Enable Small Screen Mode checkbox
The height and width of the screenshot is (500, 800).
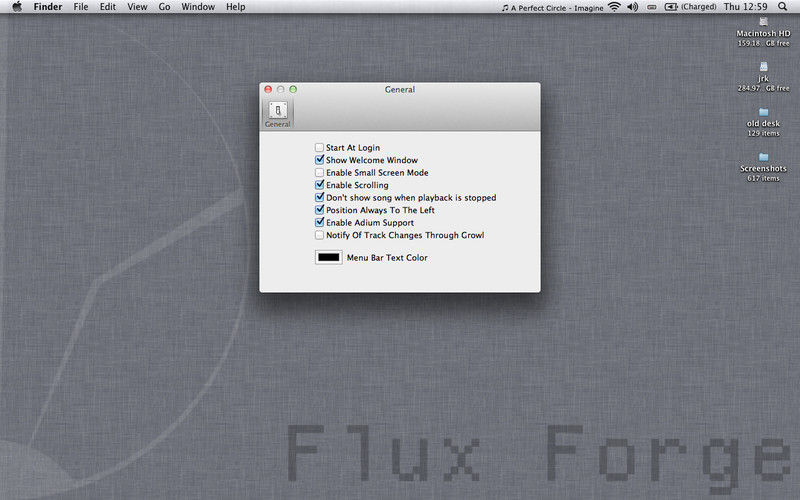click(319, 172)
